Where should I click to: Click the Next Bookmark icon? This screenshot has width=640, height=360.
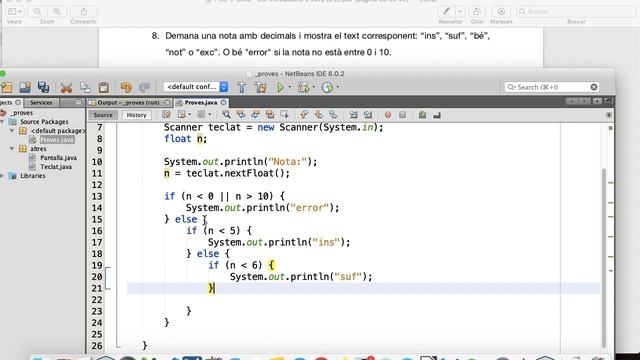point(318,115)
